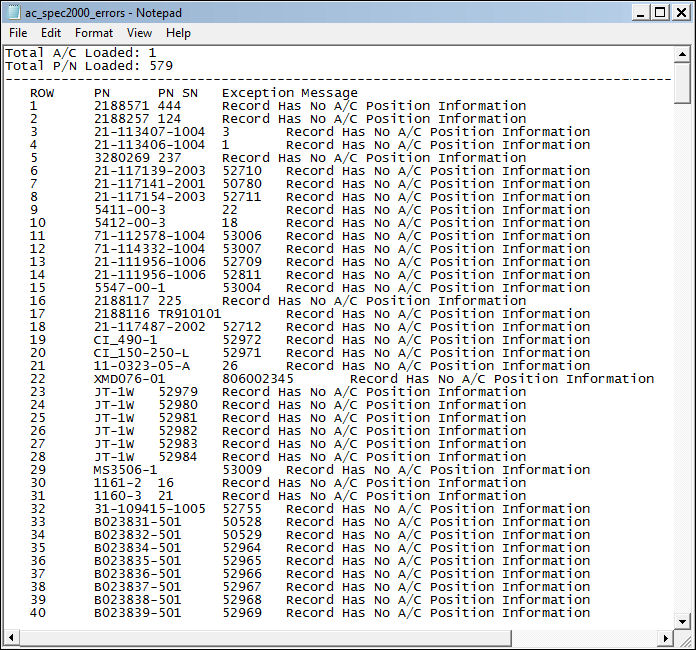This screenshot has width=696, height=650.
Task: Click the horizontal scrollbar thumb
Action: [x=265, y=638]
